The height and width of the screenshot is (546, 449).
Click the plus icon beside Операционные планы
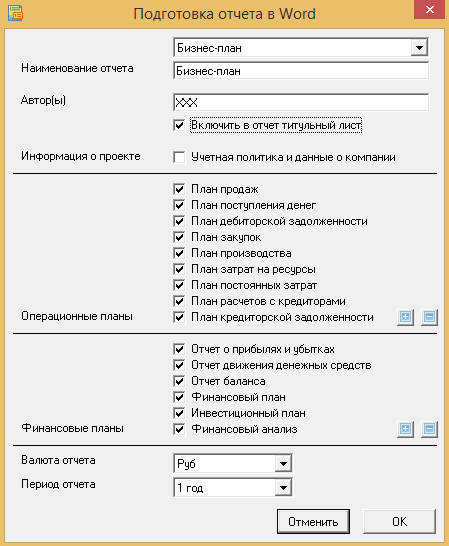[x=405, y=317]
